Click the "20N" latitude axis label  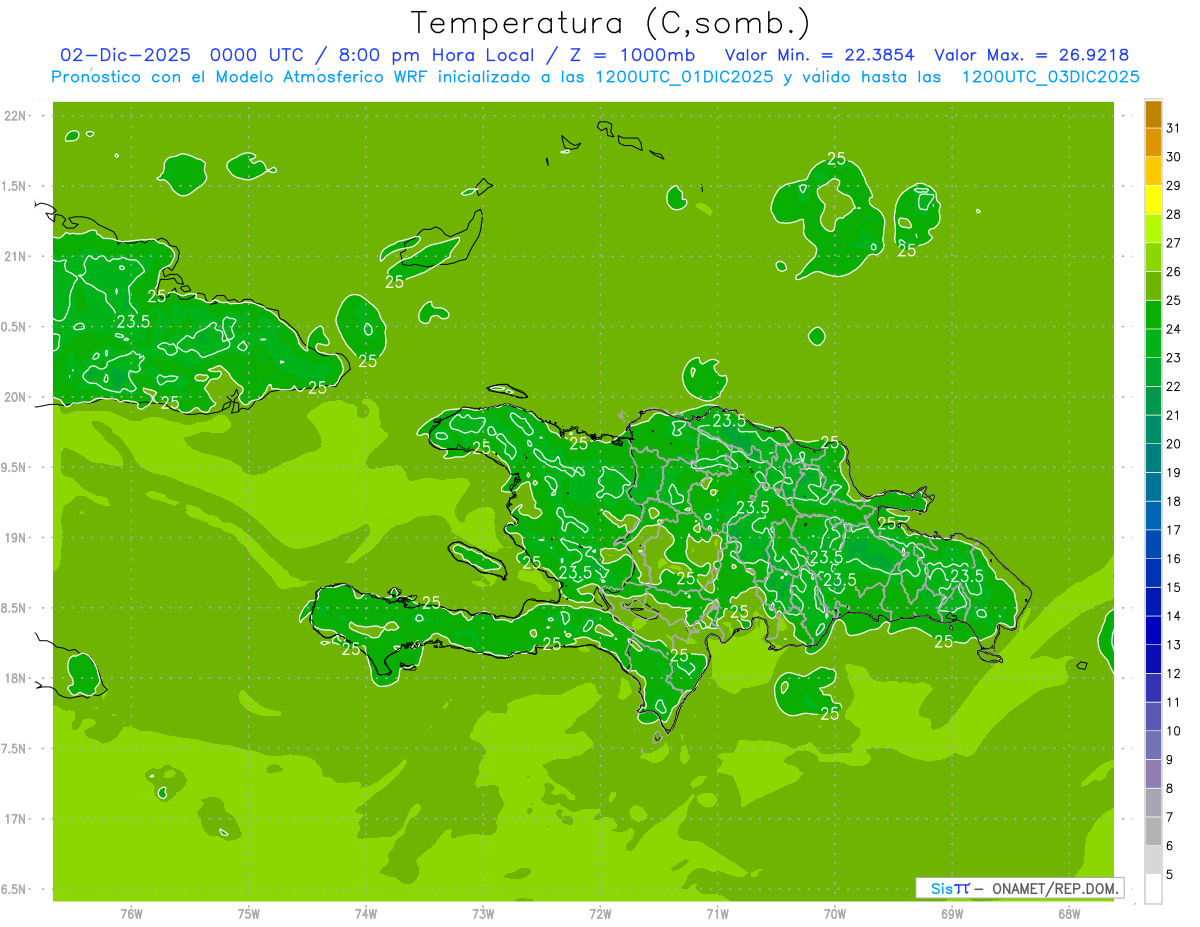tap(17, 397)
